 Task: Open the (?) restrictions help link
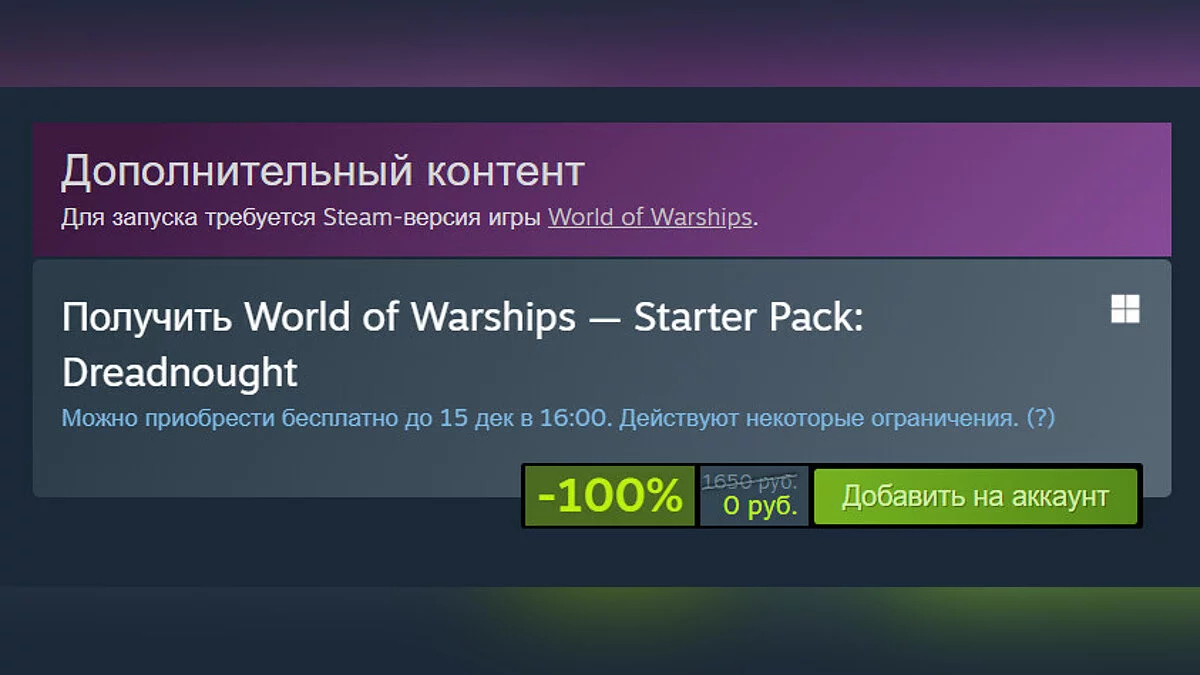click(1041, 417)
